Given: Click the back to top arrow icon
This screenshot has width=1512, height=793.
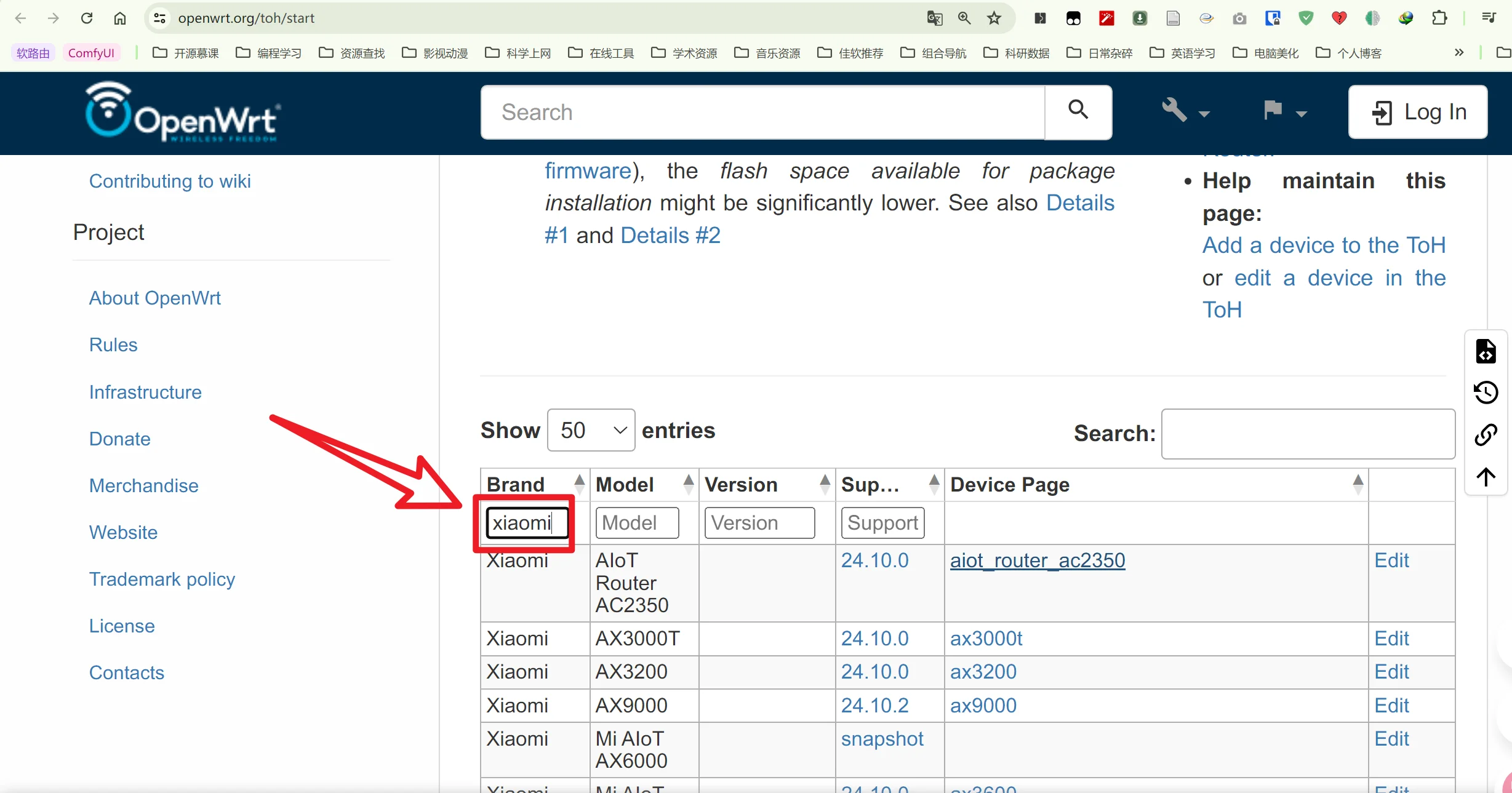Looking at the screenshot, I should (1486, 476).
